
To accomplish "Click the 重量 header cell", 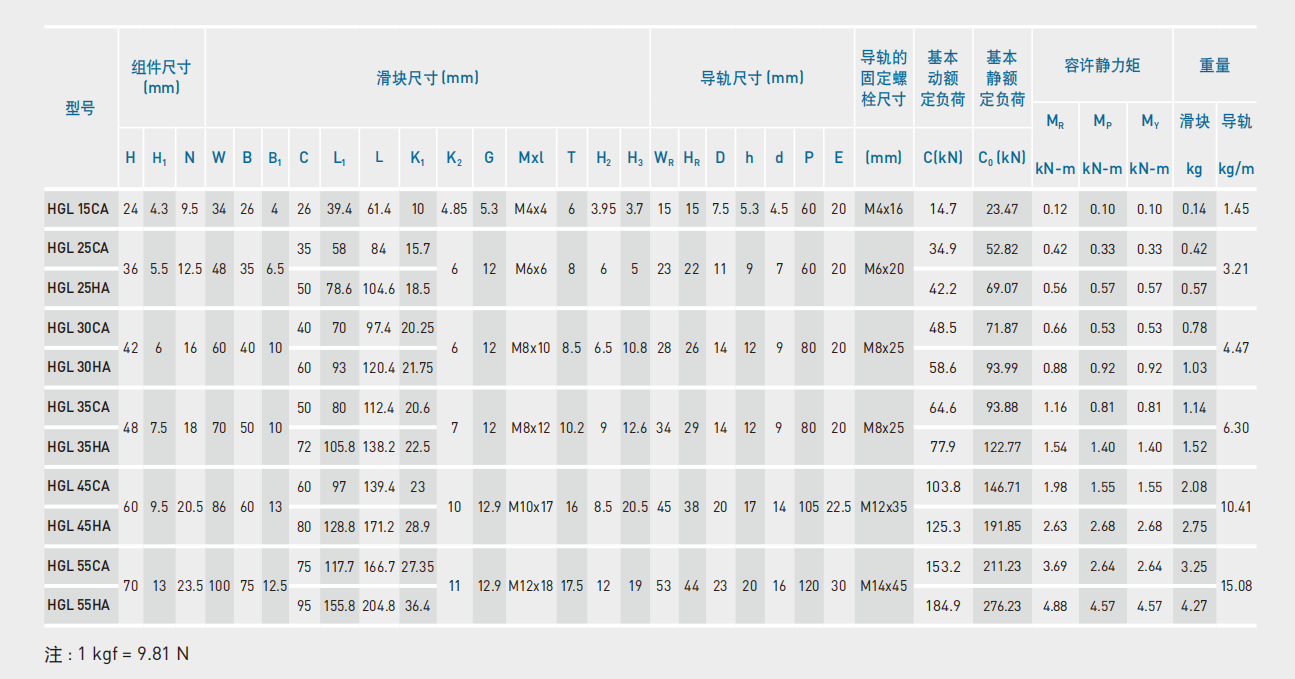I will (1215, 66).
